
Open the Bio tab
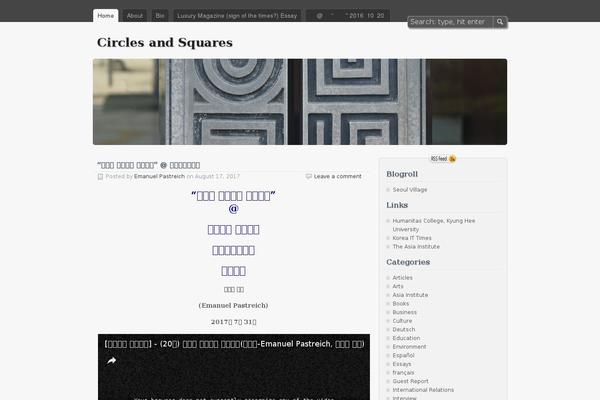(160, 16)
